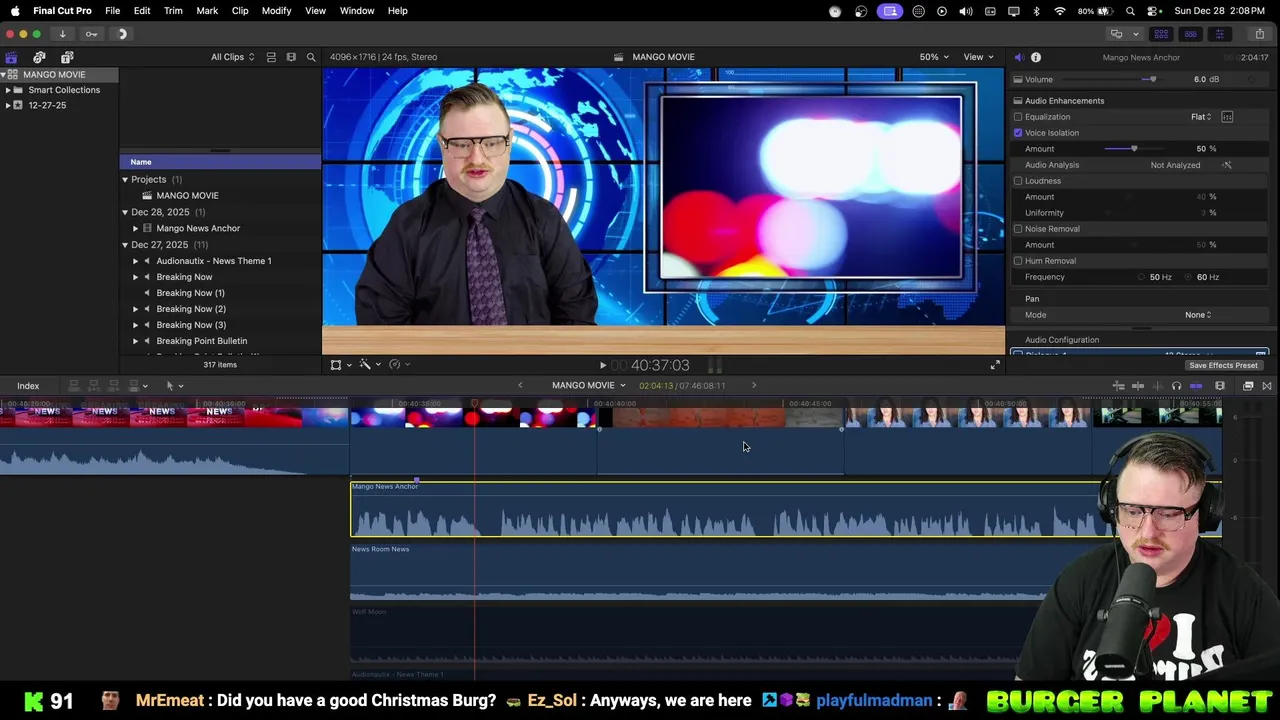Expand the Breaking Point Bulletin clip
1280x720 pixels.
(136, 341)
